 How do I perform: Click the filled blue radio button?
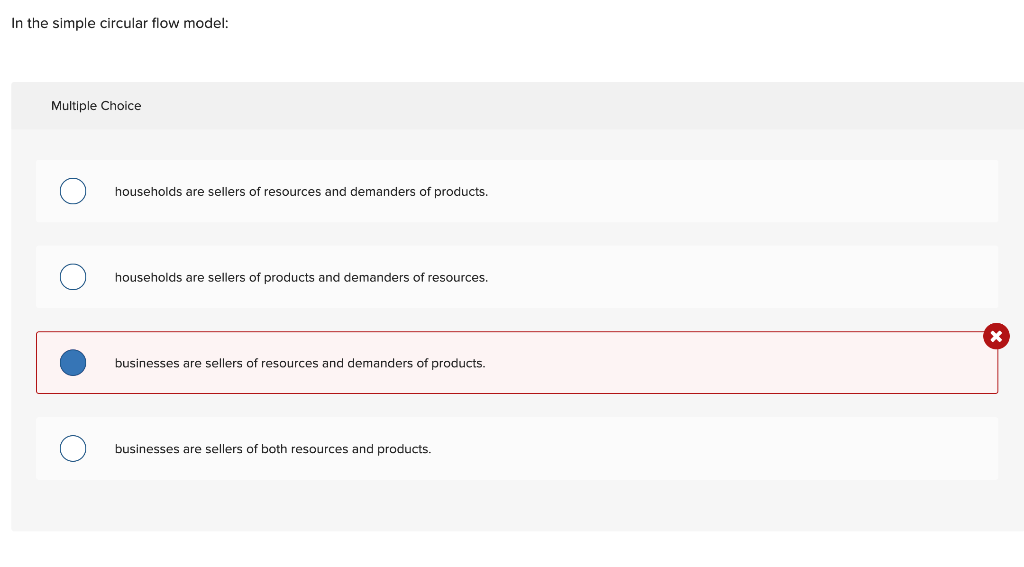(73, 363)
